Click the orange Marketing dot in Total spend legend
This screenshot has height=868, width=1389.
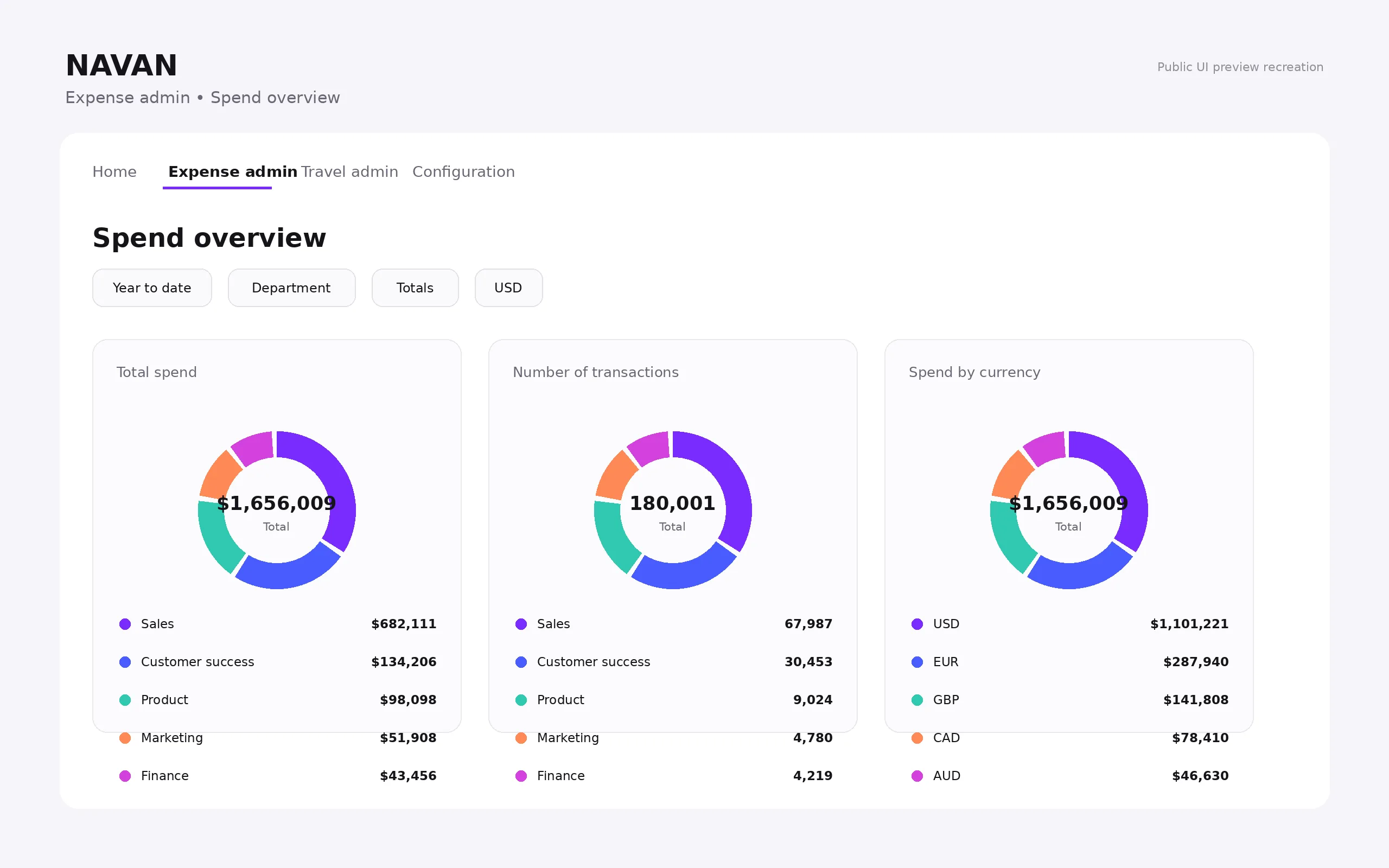pyautogui.click(x=125, y=738)
